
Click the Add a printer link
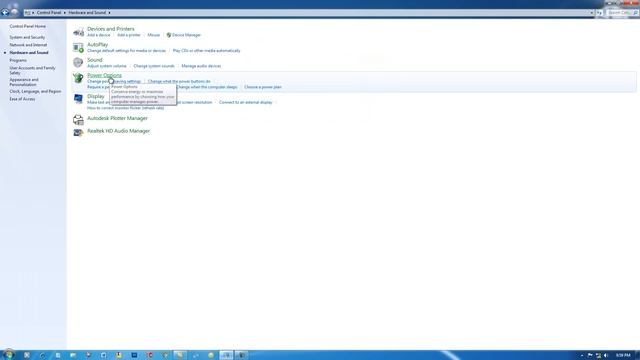129,35
